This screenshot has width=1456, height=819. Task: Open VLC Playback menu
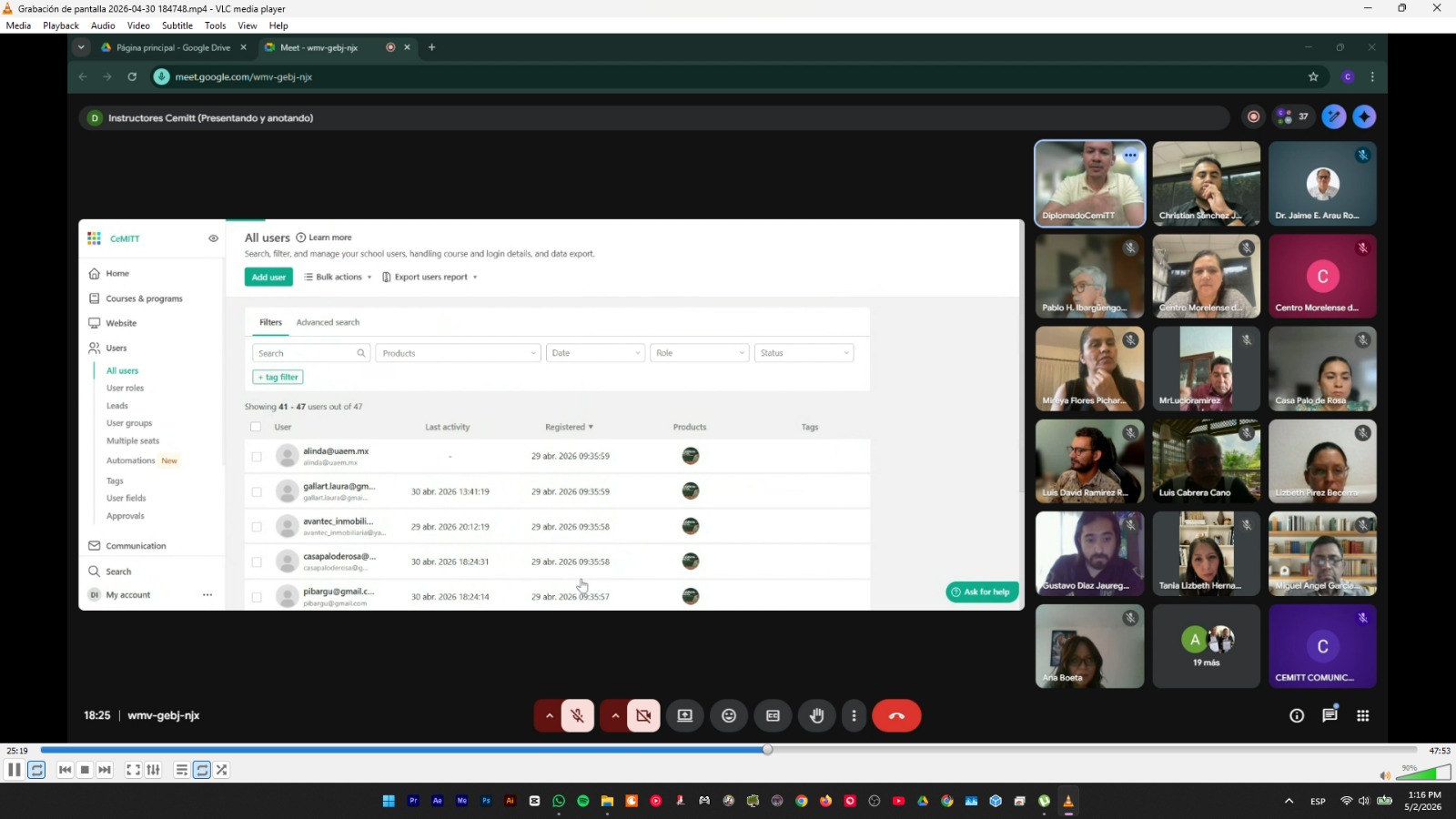(61, 25)
